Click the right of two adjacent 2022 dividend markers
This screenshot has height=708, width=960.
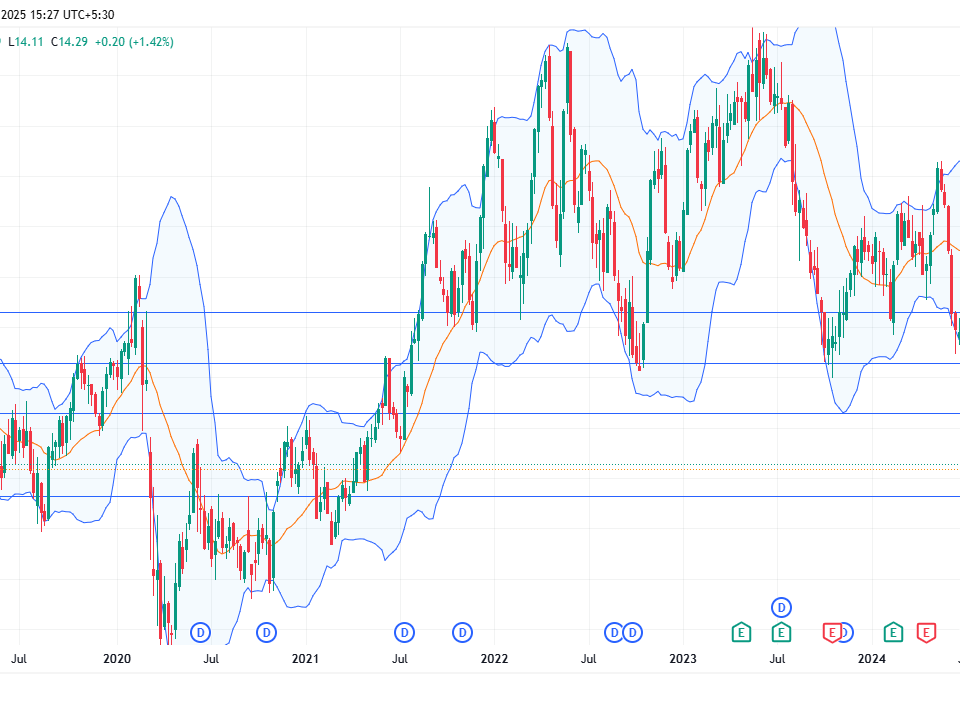click(632, 632)
